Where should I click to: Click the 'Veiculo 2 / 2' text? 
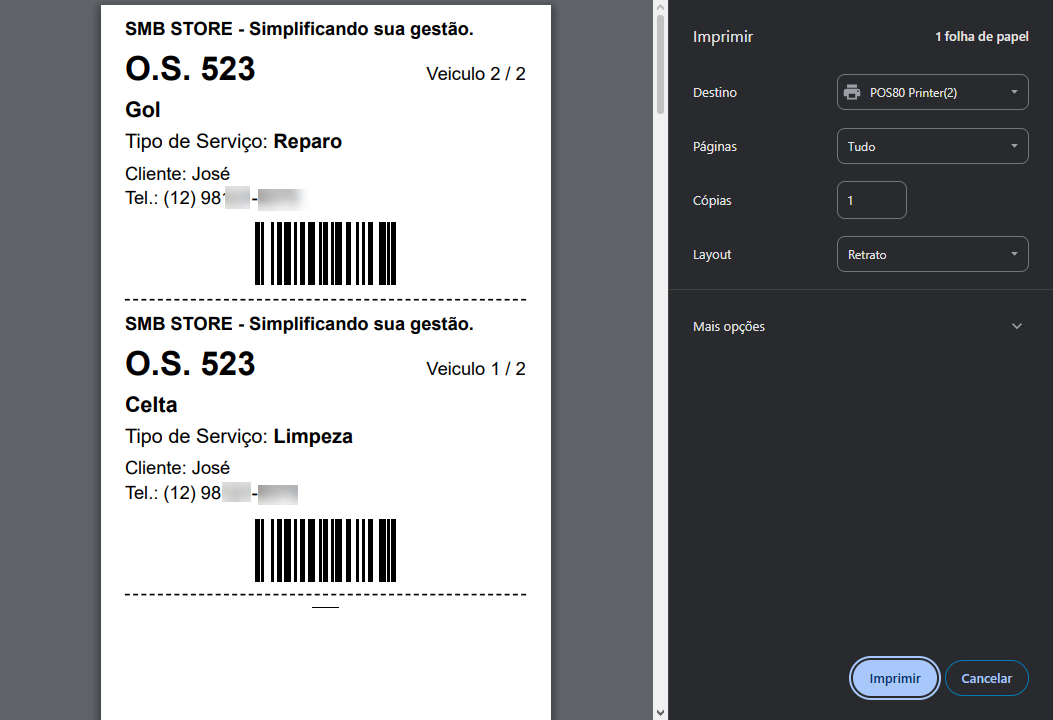coord(475,74)
